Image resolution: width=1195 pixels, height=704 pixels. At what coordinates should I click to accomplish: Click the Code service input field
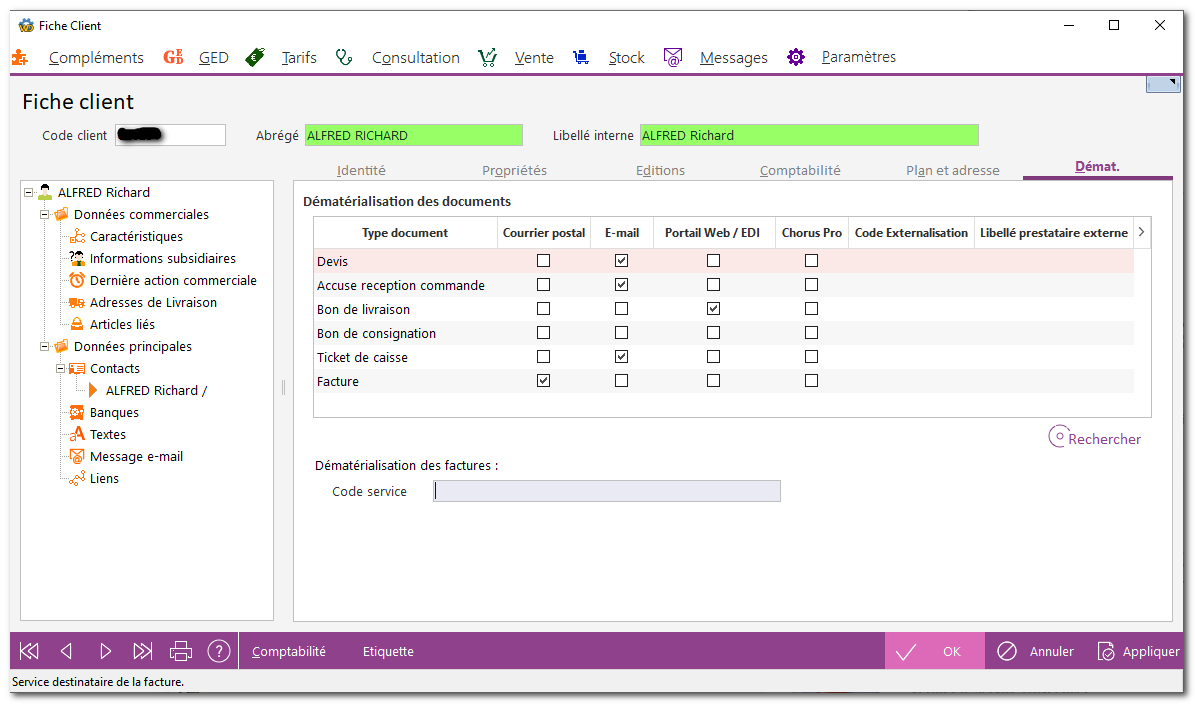tap(606, 491)
